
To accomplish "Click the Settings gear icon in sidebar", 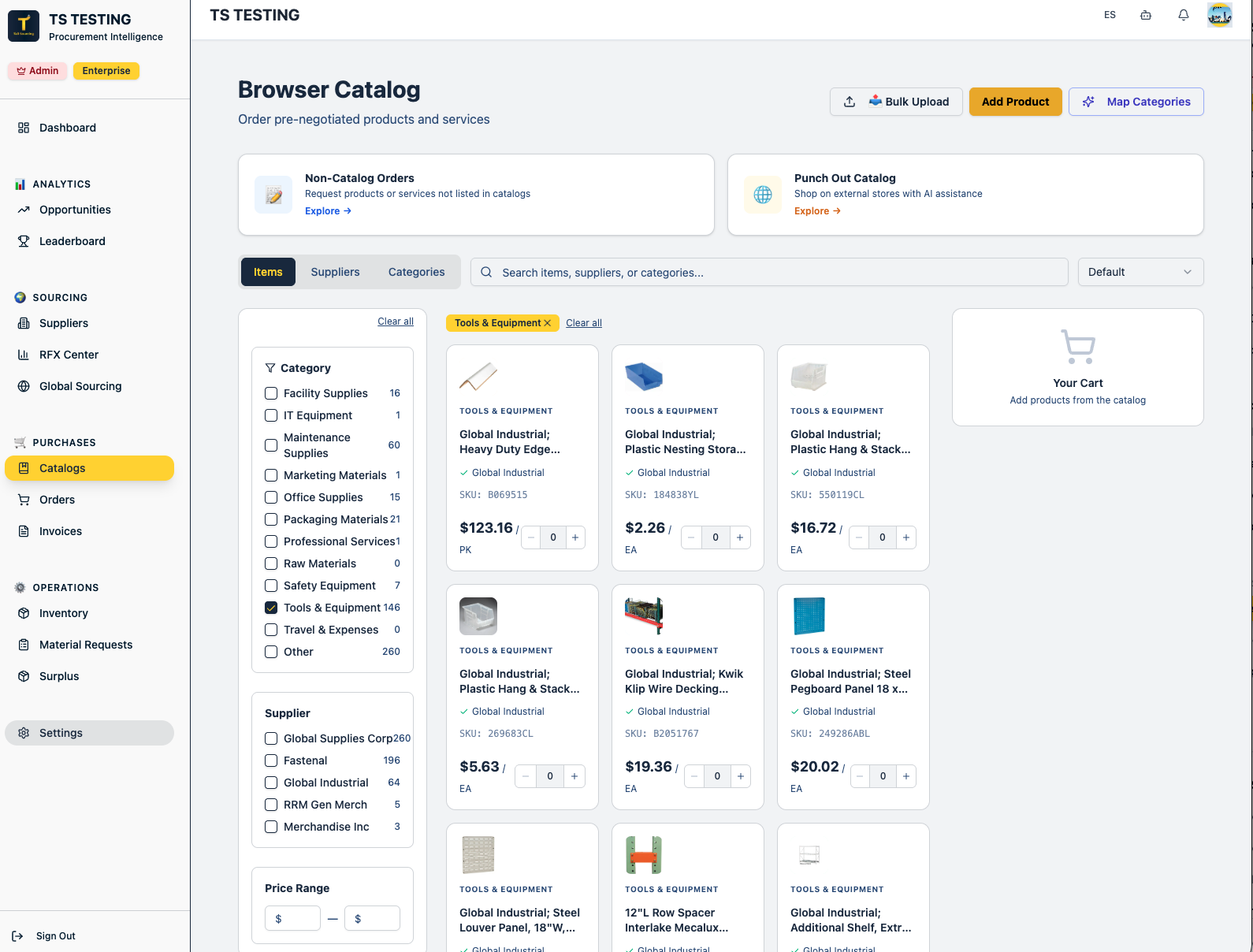I will coord(24,733).
